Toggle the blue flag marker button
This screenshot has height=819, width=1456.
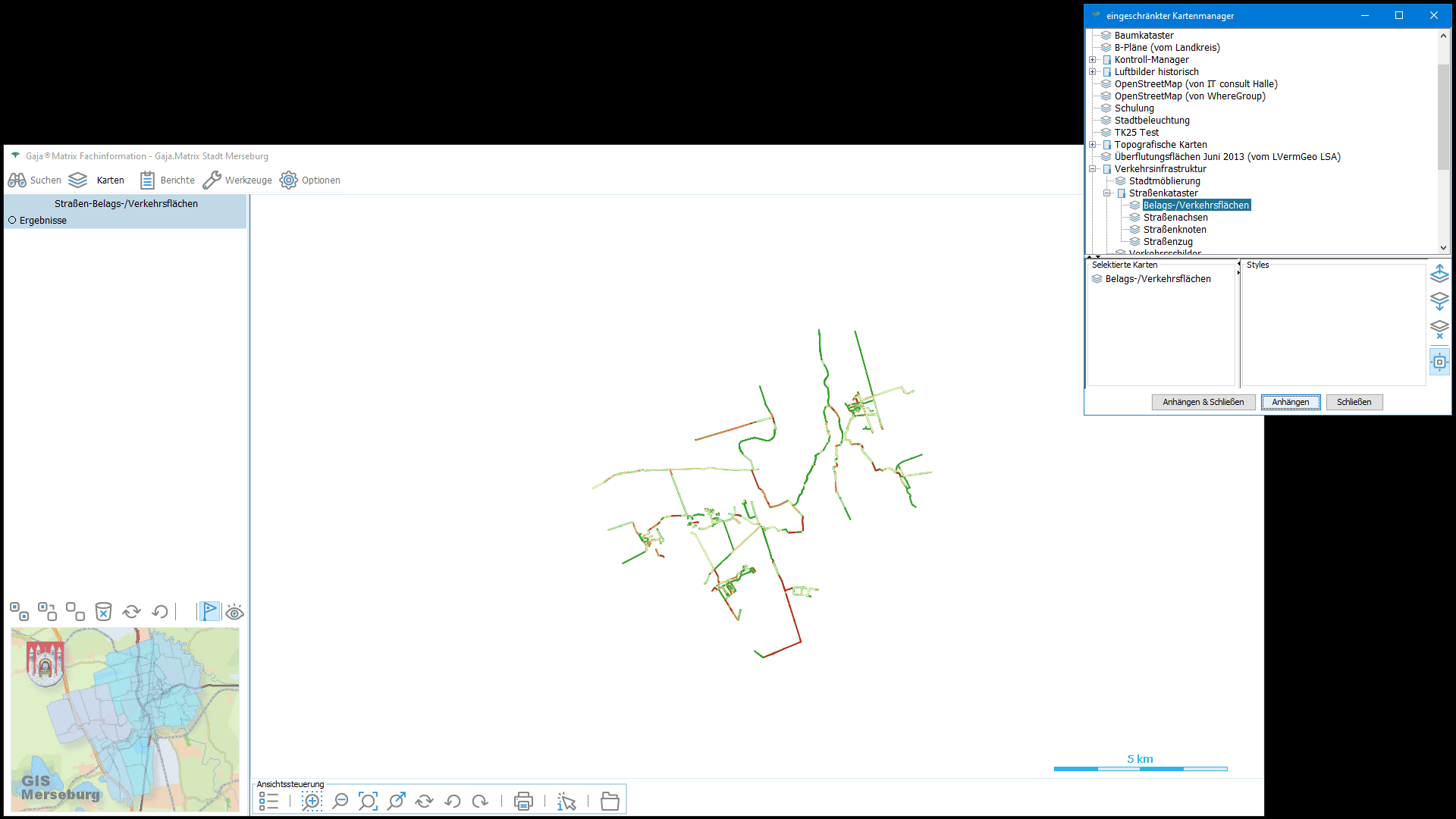tap(209, 611)
